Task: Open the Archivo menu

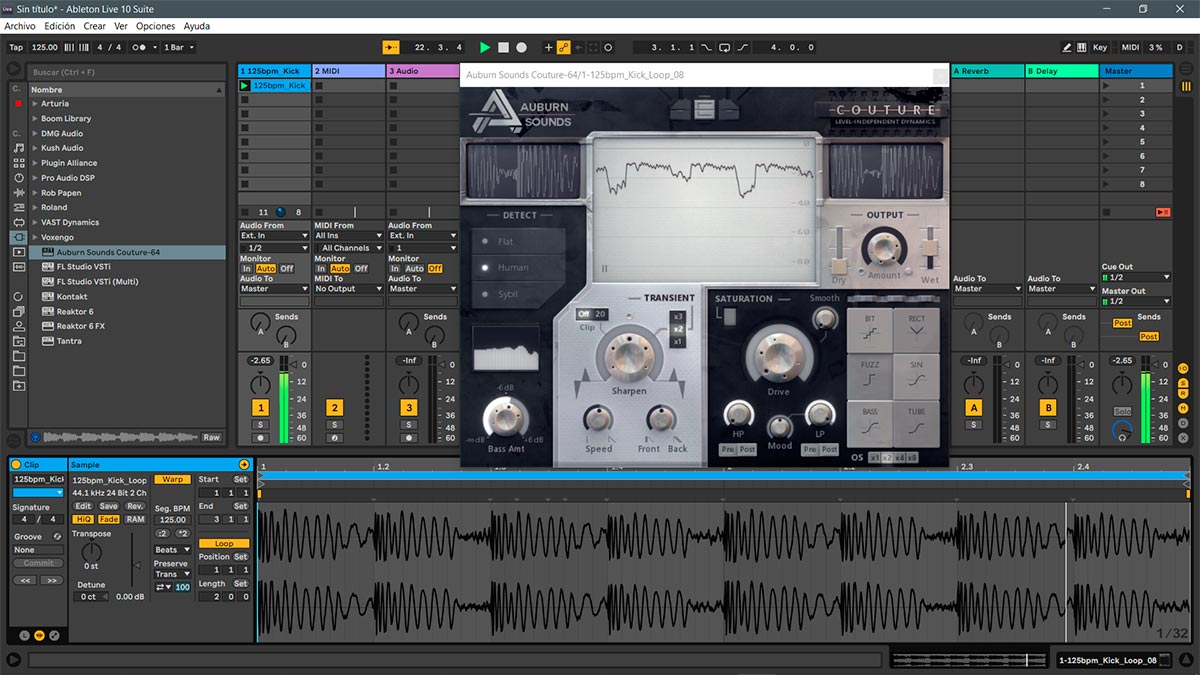Action: pos(20,26)
